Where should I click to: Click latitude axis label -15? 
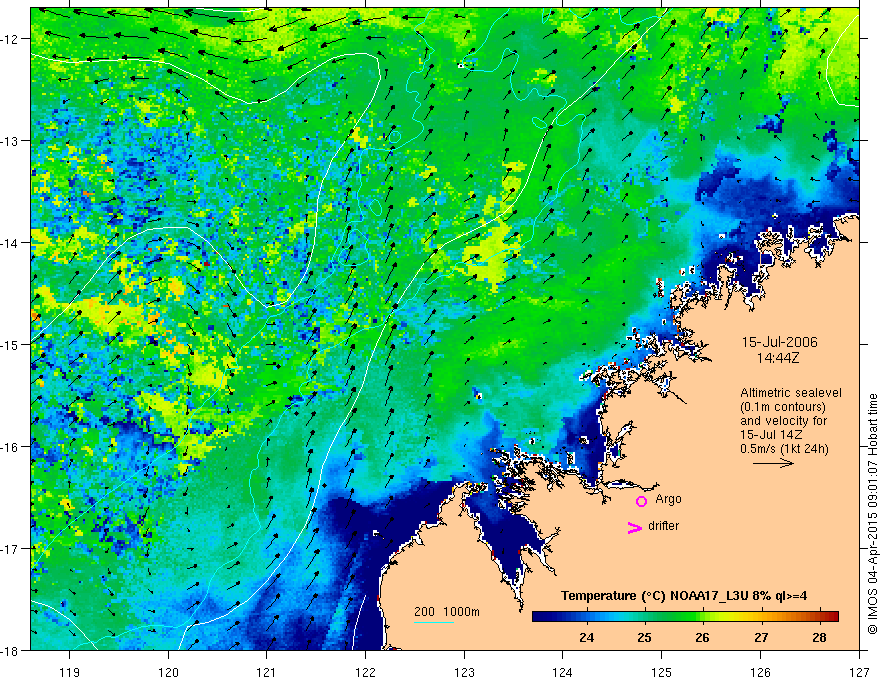coord(10,345)
